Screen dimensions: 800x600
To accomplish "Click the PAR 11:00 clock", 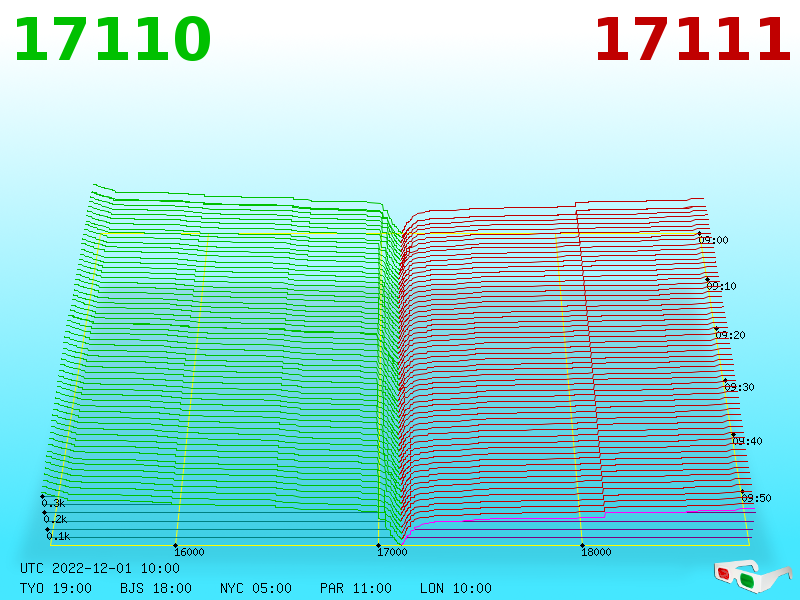I will [x=356, y=588].
